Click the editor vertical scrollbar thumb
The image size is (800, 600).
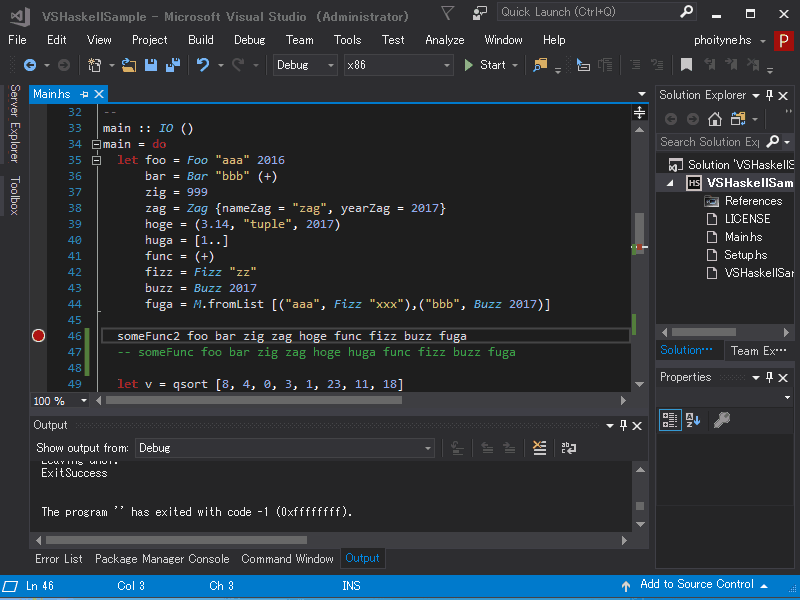point(639,233)
